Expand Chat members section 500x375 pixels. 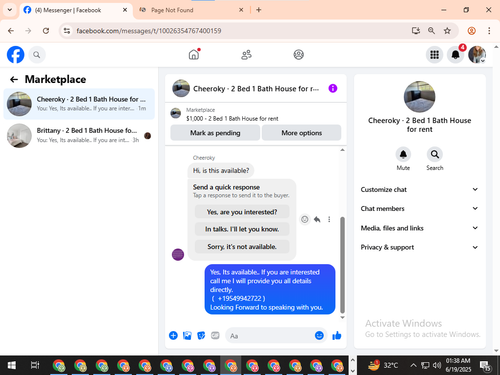[x=419, y=209]
